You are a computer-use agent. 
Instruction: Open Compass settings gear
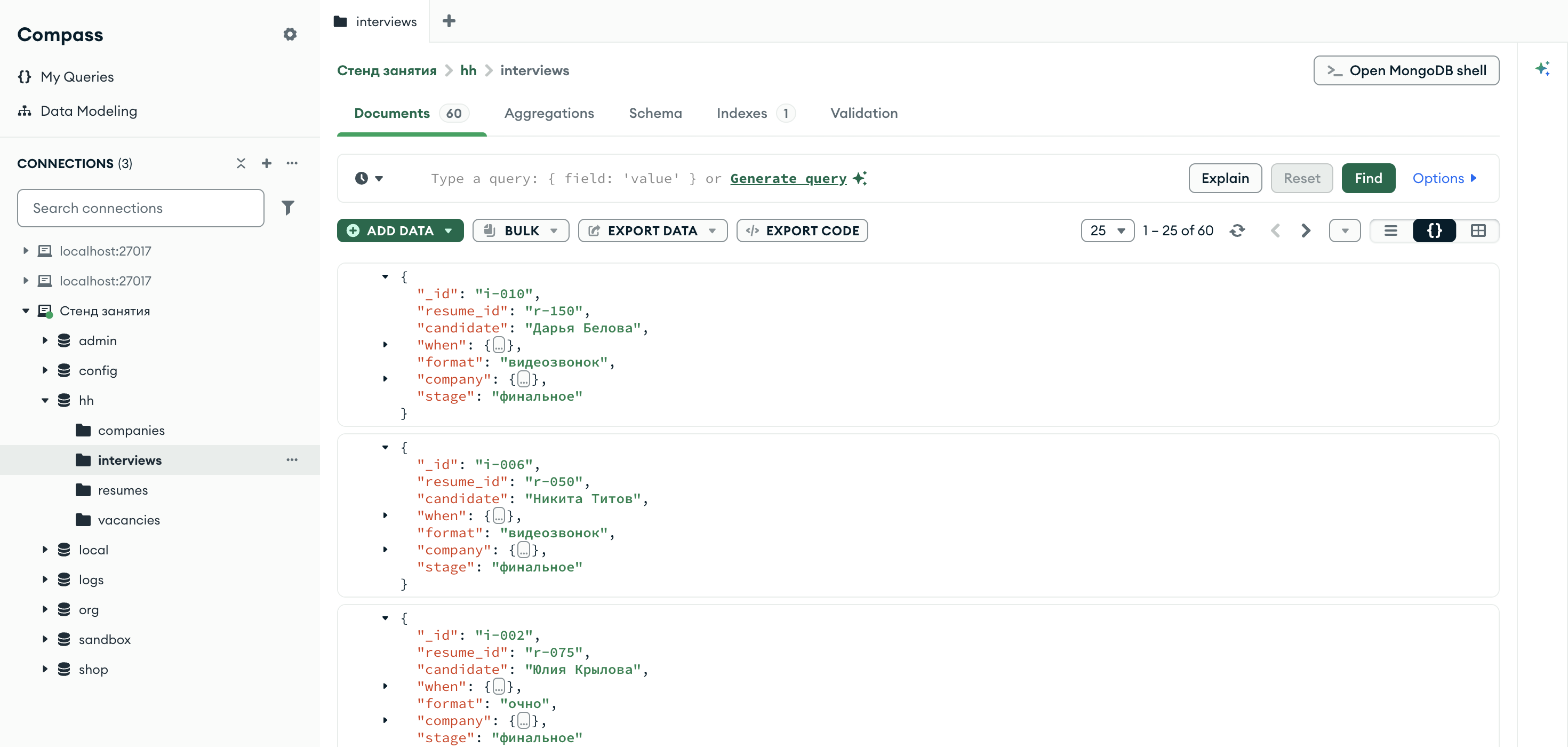point(290,34)
